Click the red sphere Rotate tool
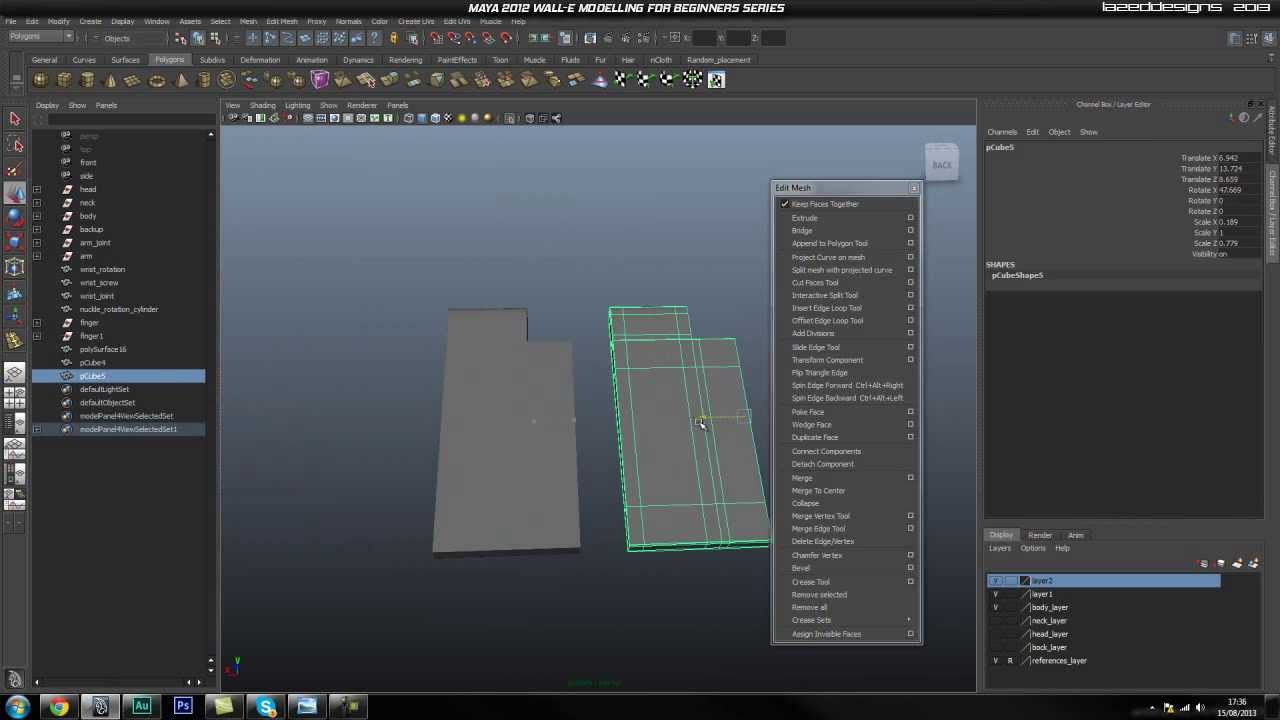Image resolution: width=1280 pixels, height=720 pixels. tap(14, 218)
